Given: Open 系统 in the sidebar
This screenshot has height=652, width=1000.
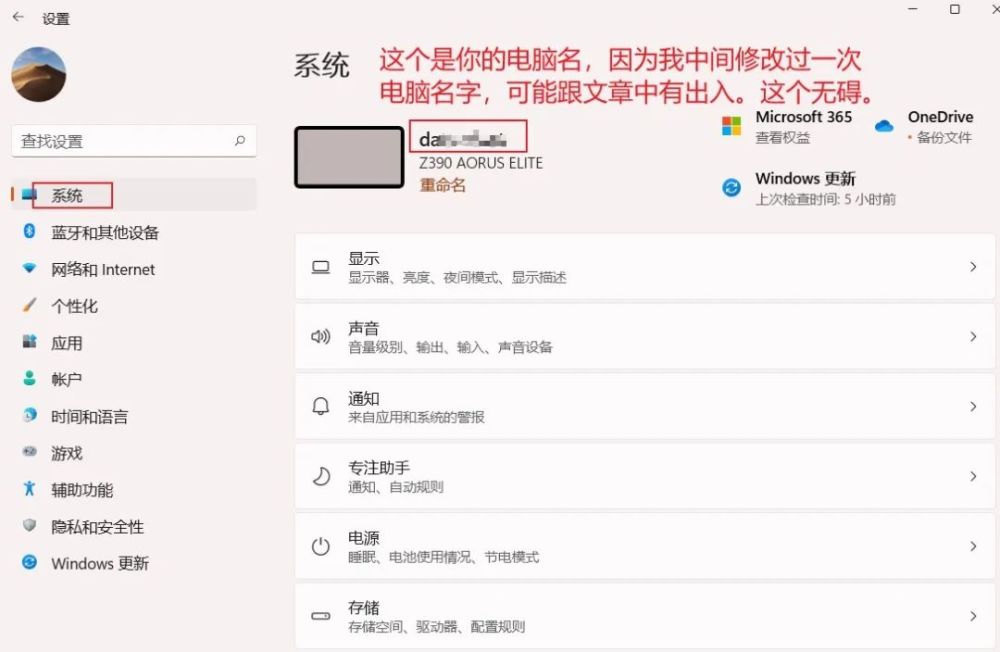Looking at the screenshot, I should click(134, 195).
